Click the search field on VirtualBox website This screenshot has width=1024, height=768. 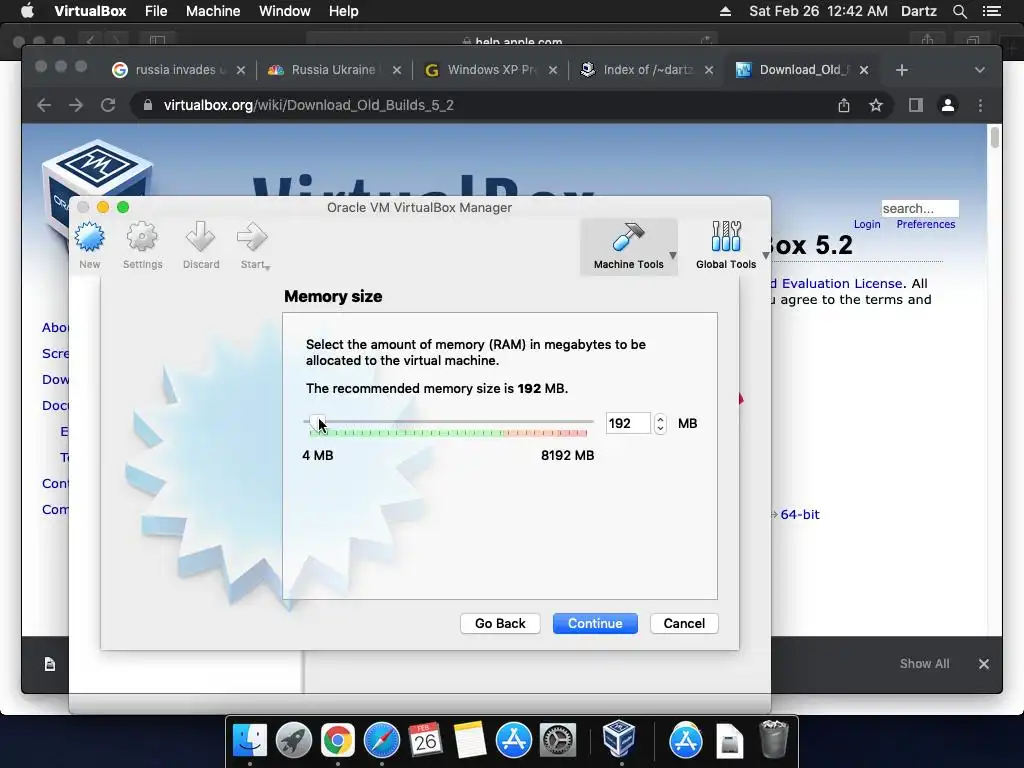pos(920,208)
